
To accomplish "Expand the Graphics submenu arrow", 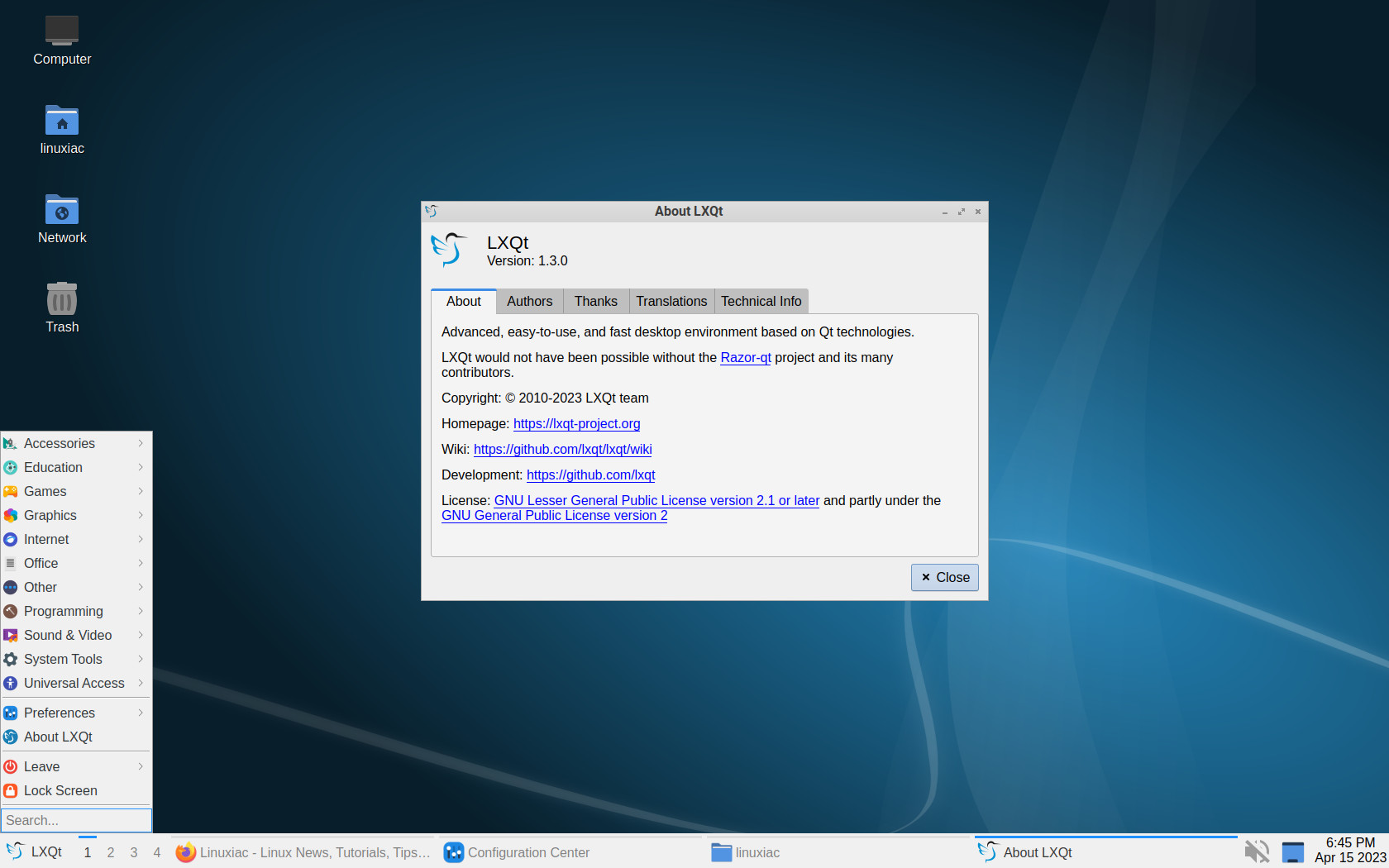I will 141,516.
